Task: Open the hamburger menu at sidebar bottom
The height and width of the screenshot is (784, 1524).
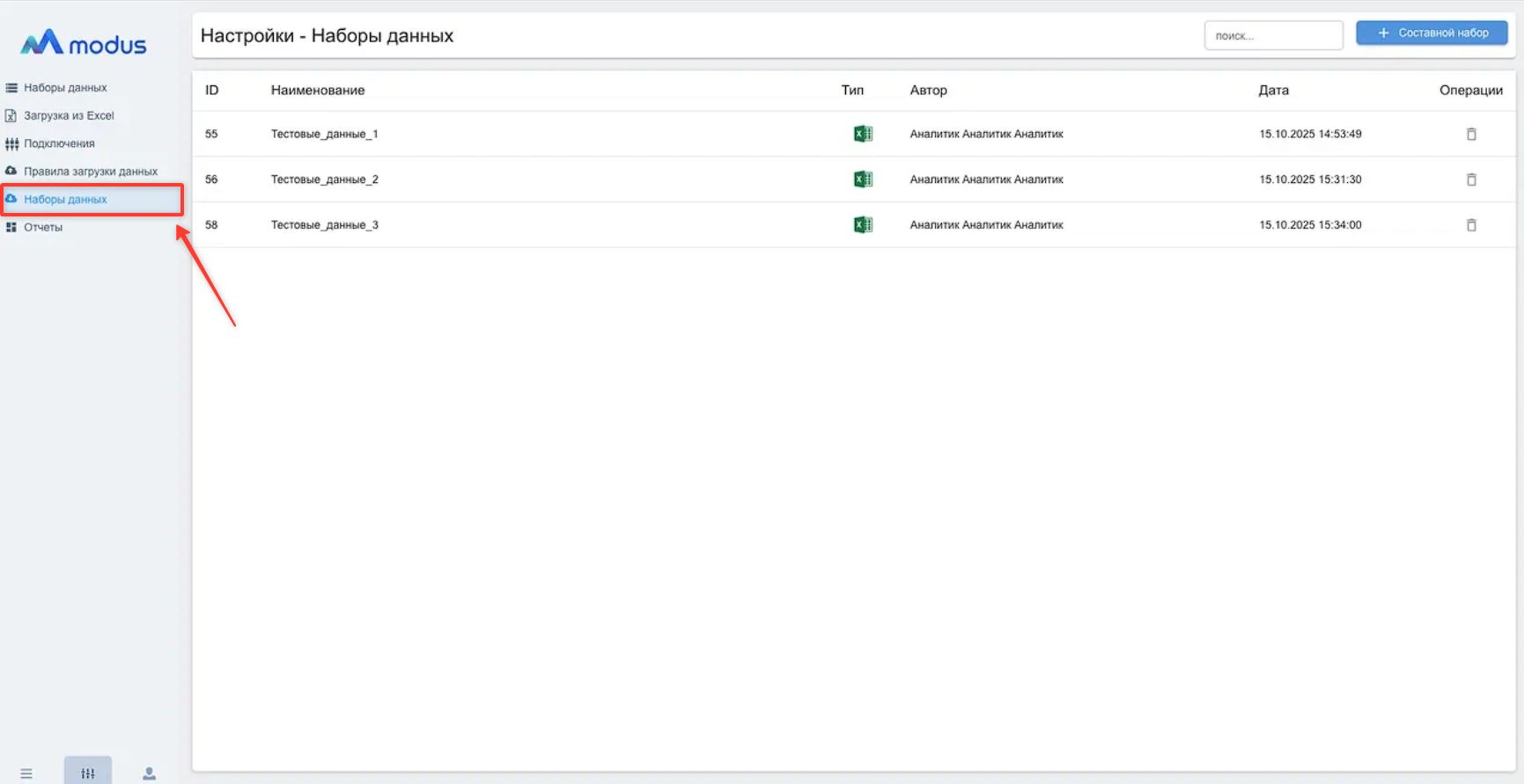Action: coord(26,773)
